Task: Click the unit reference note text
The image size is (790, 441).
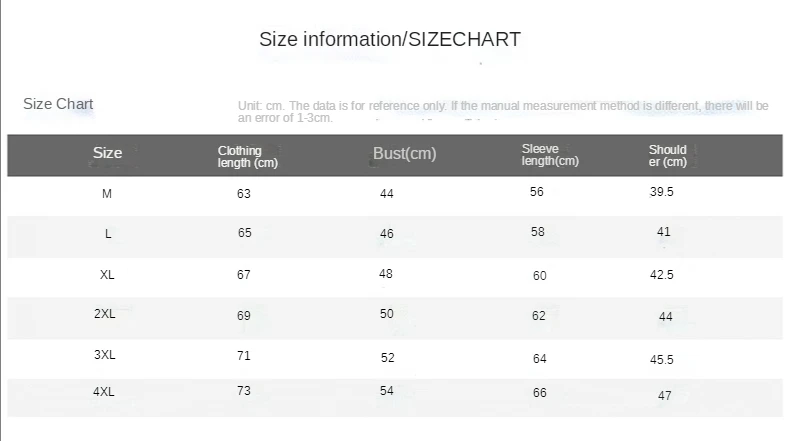Action: [503, 112]
